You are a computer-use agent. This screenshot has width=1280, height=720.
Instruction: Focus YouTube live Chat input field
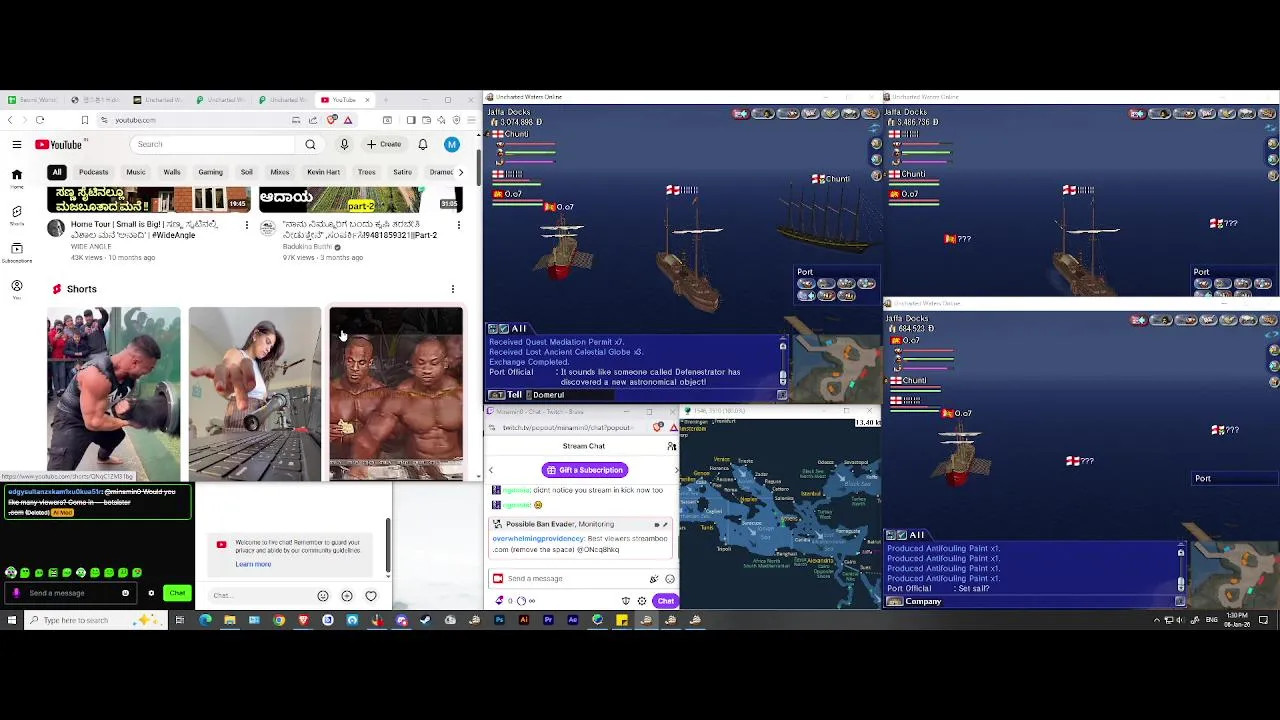click(260, 596)
